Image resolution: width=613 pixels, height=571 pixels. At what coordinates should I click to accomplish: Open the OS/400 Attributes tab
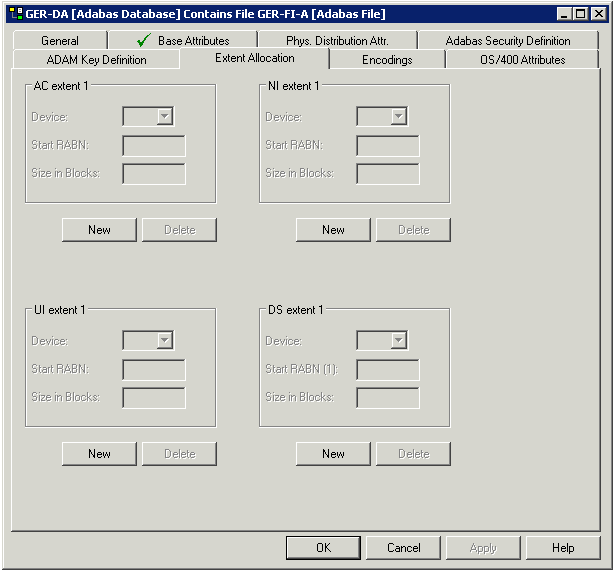(522, 60)
